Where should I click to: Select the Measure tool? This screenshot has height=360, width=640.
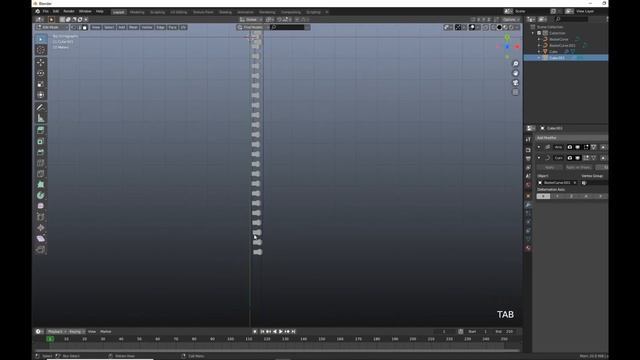pyautogui.click(x=41, y=118)
